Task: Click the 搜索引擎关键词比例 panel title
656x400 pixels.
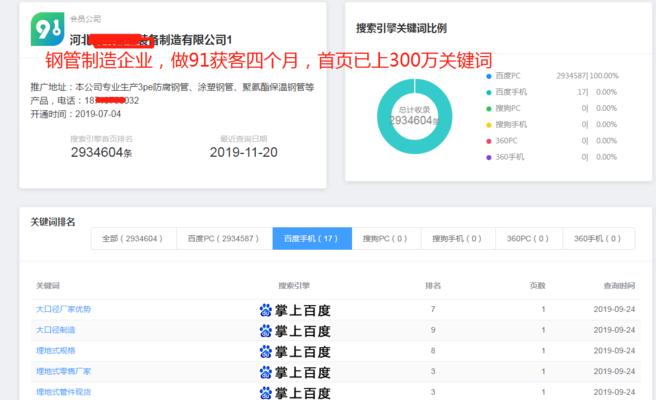Action: point(401,28)
